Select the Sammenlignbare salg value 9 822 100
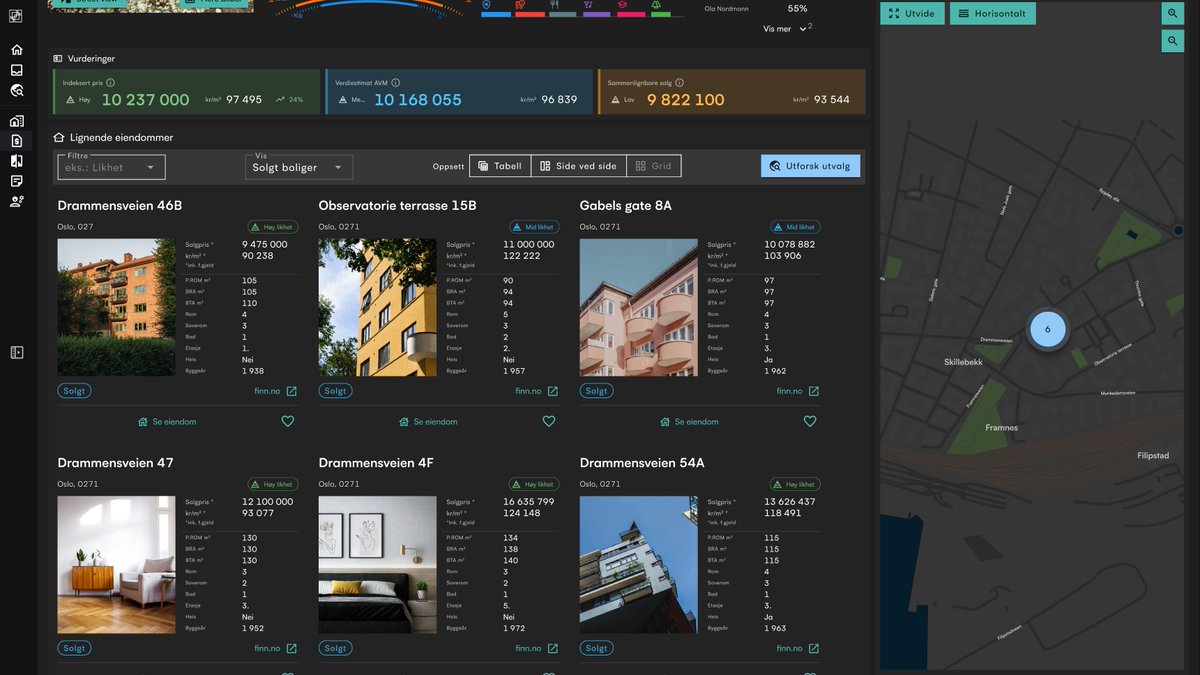Screen dimensions: 1200x675 (x=685, y=100)
